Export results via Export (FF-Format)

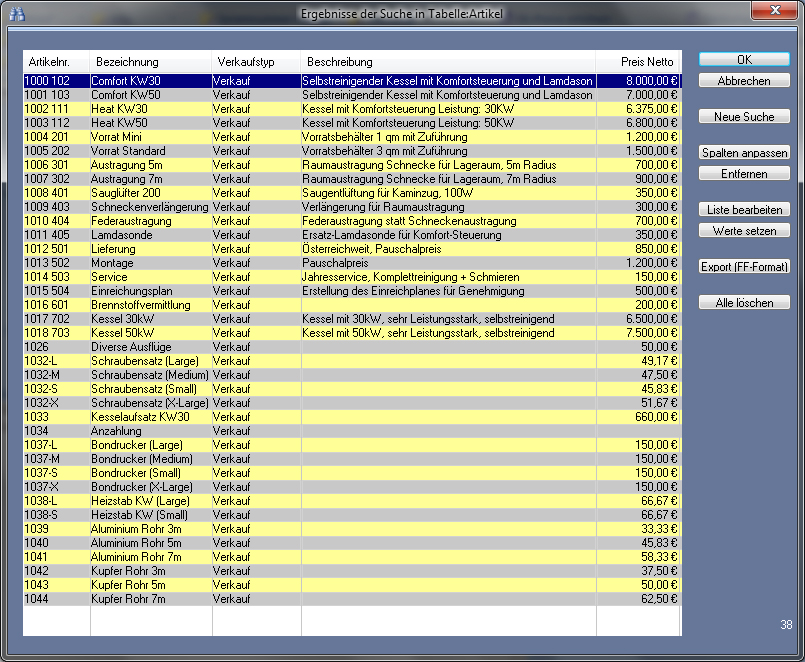coord(744,267)
